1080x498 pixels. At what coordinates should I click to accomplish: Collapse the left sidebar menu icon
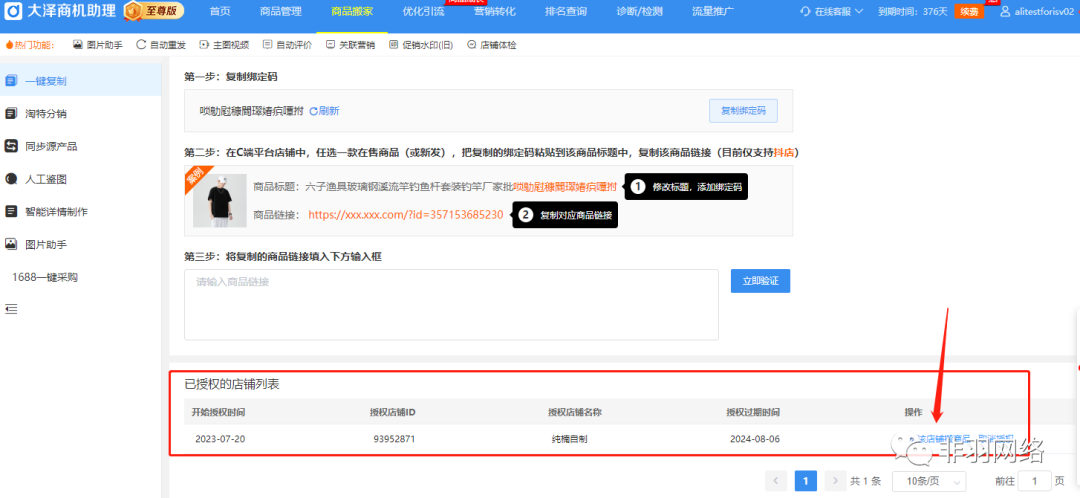click(12, 309)
